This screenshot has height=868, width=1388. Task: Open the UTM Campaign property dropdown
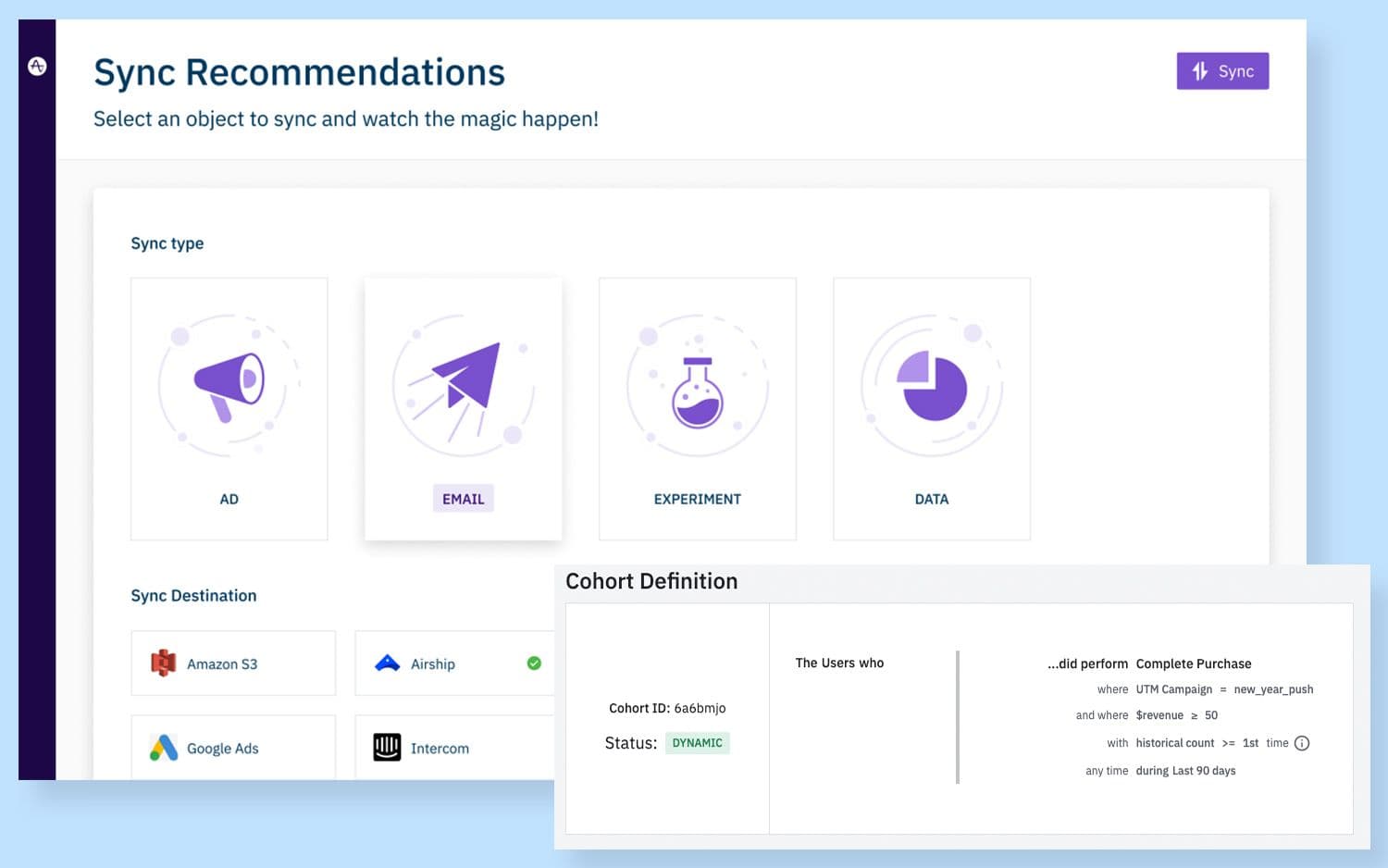pos(1173,689)
